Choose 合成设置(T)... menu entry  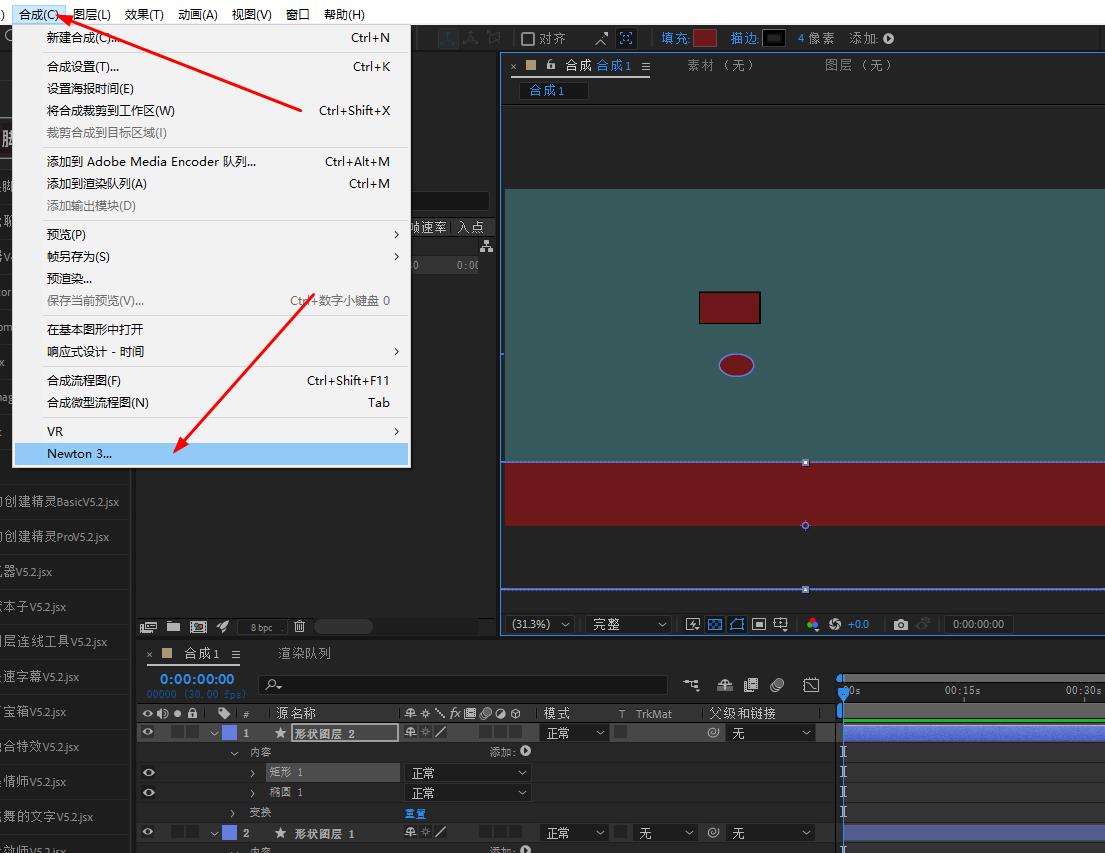pos(211,67)
